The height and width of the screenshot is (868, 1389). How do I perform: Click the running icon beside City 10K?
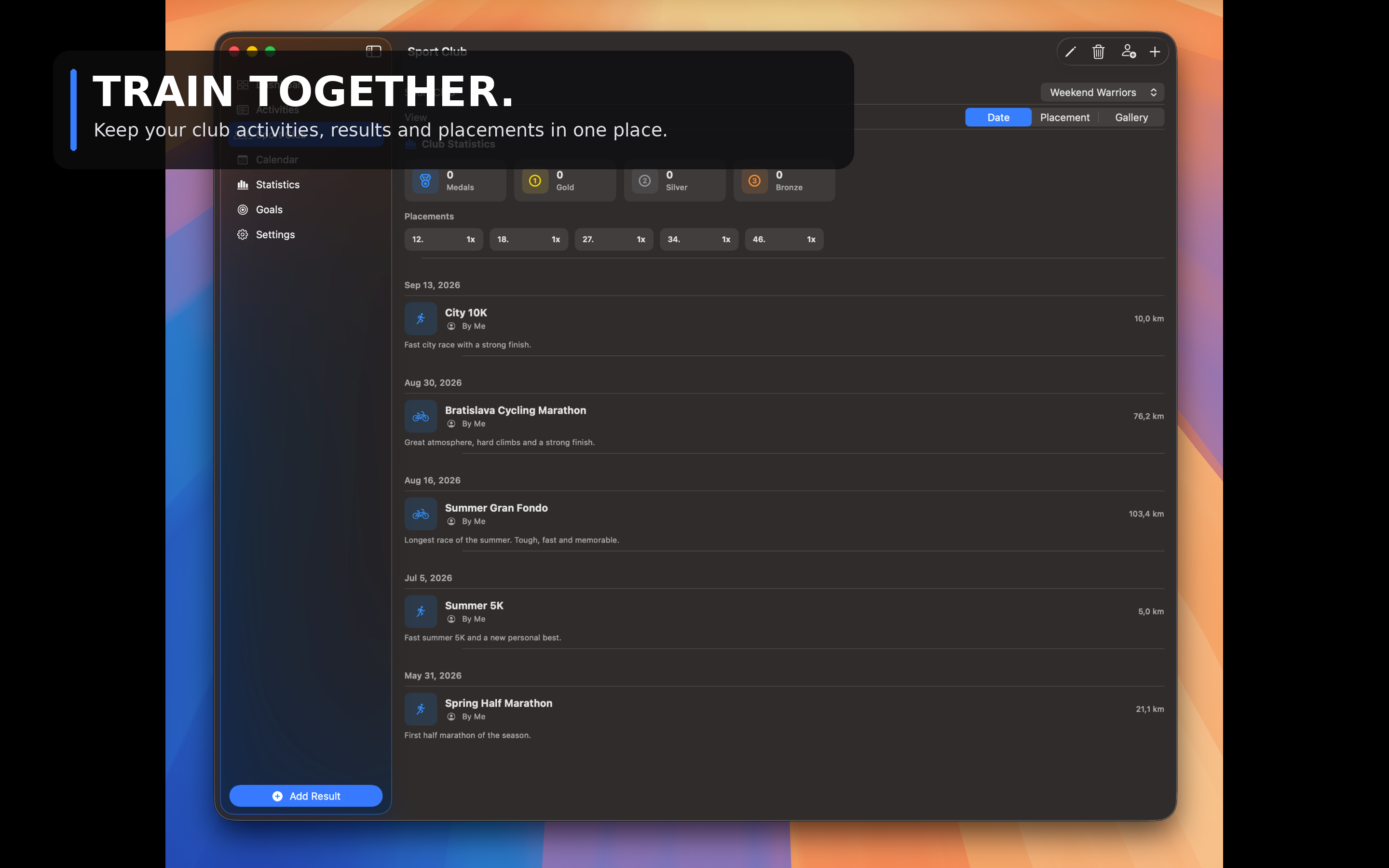coord(421,319)
